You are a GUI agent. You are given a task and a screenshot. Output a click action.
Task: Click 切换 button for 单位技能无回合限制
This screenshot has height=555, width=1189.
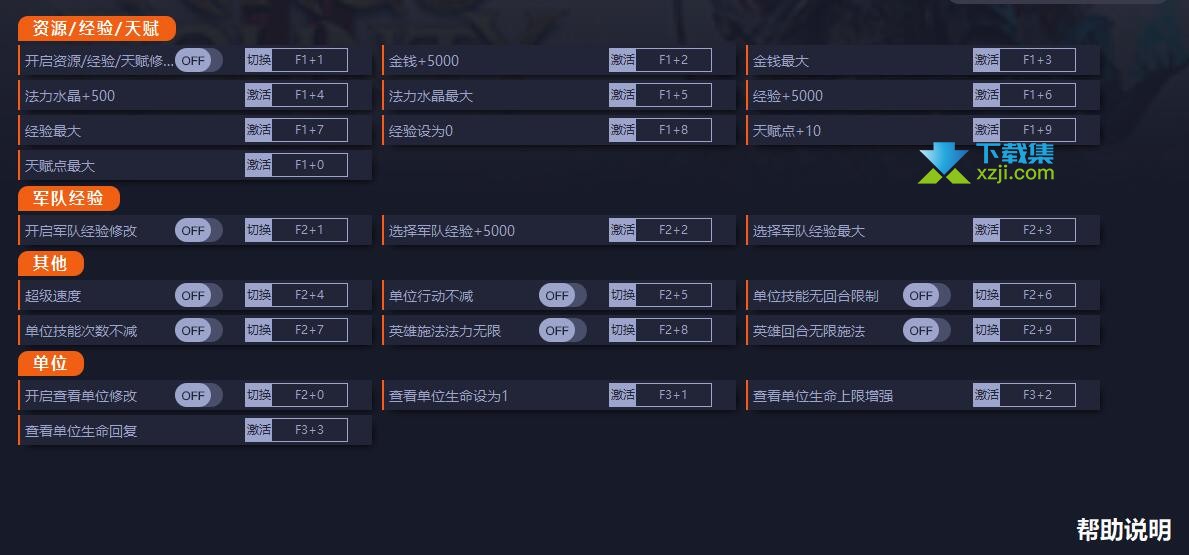[x=987, y=295]
